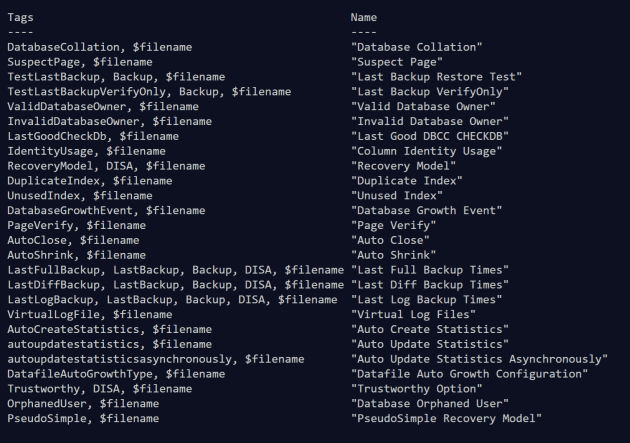This screenshot has width=630, height=443.
Task: Select the SuspectPage tag line
Action: (x=80, y=62)
